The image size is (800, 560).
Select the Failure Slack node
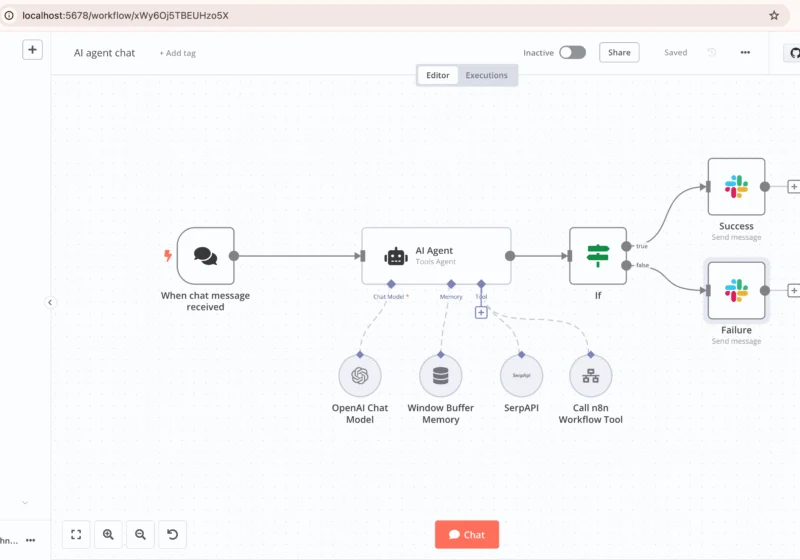[x=736, y=290]
